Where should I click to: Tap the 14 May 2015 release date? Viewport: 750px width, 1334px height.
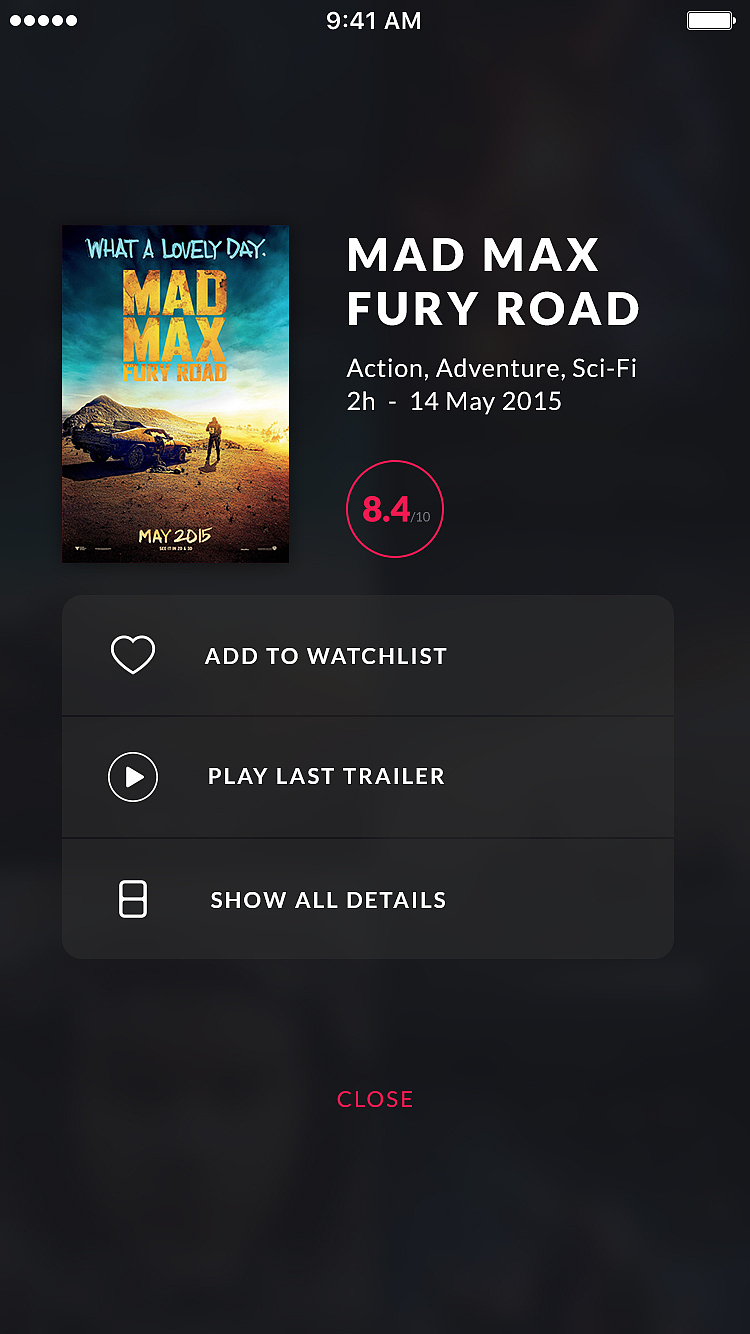(x=486, y=402)
